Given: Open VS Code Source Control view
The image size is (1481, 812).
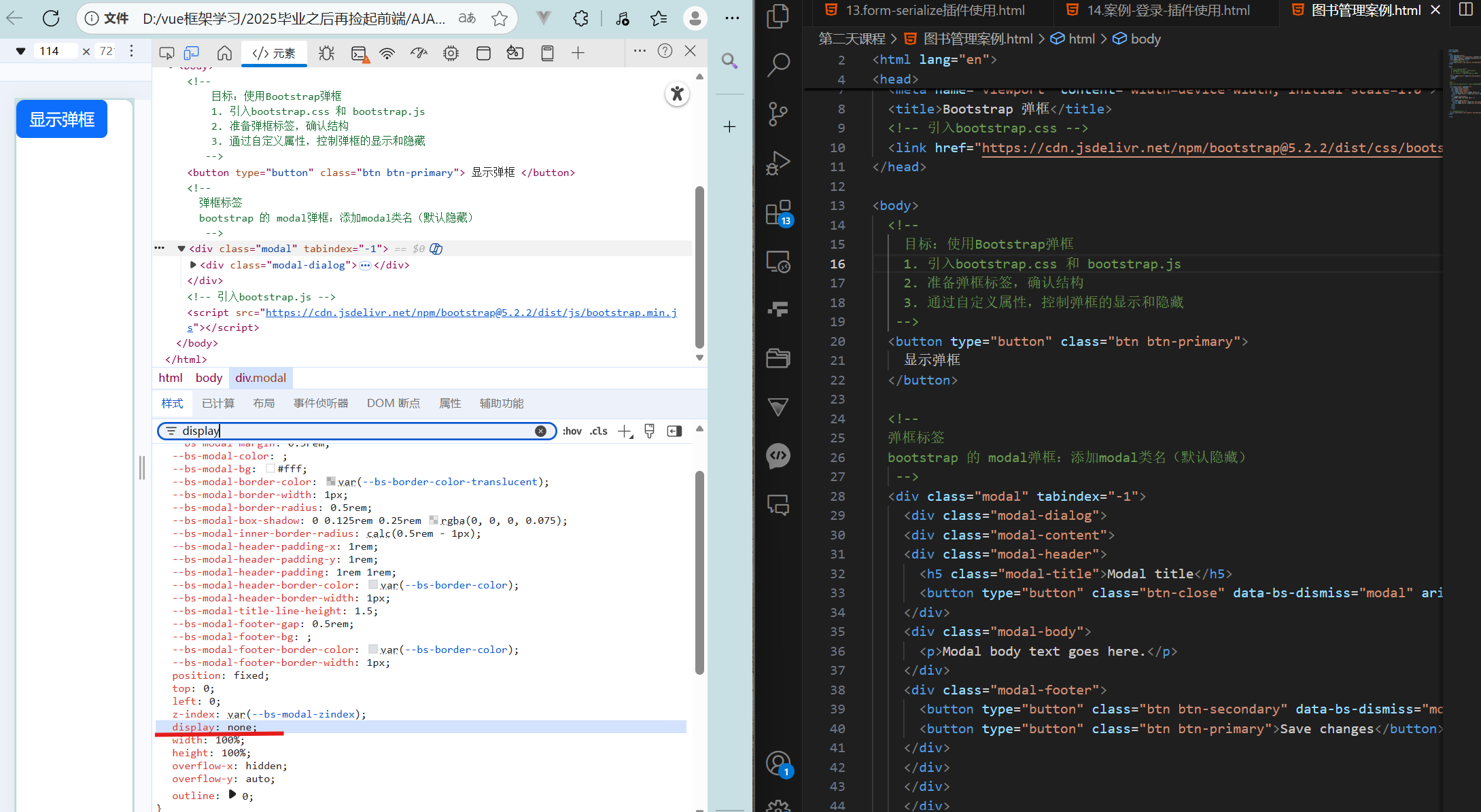Looking at the screenshot, I should (778, 113).
